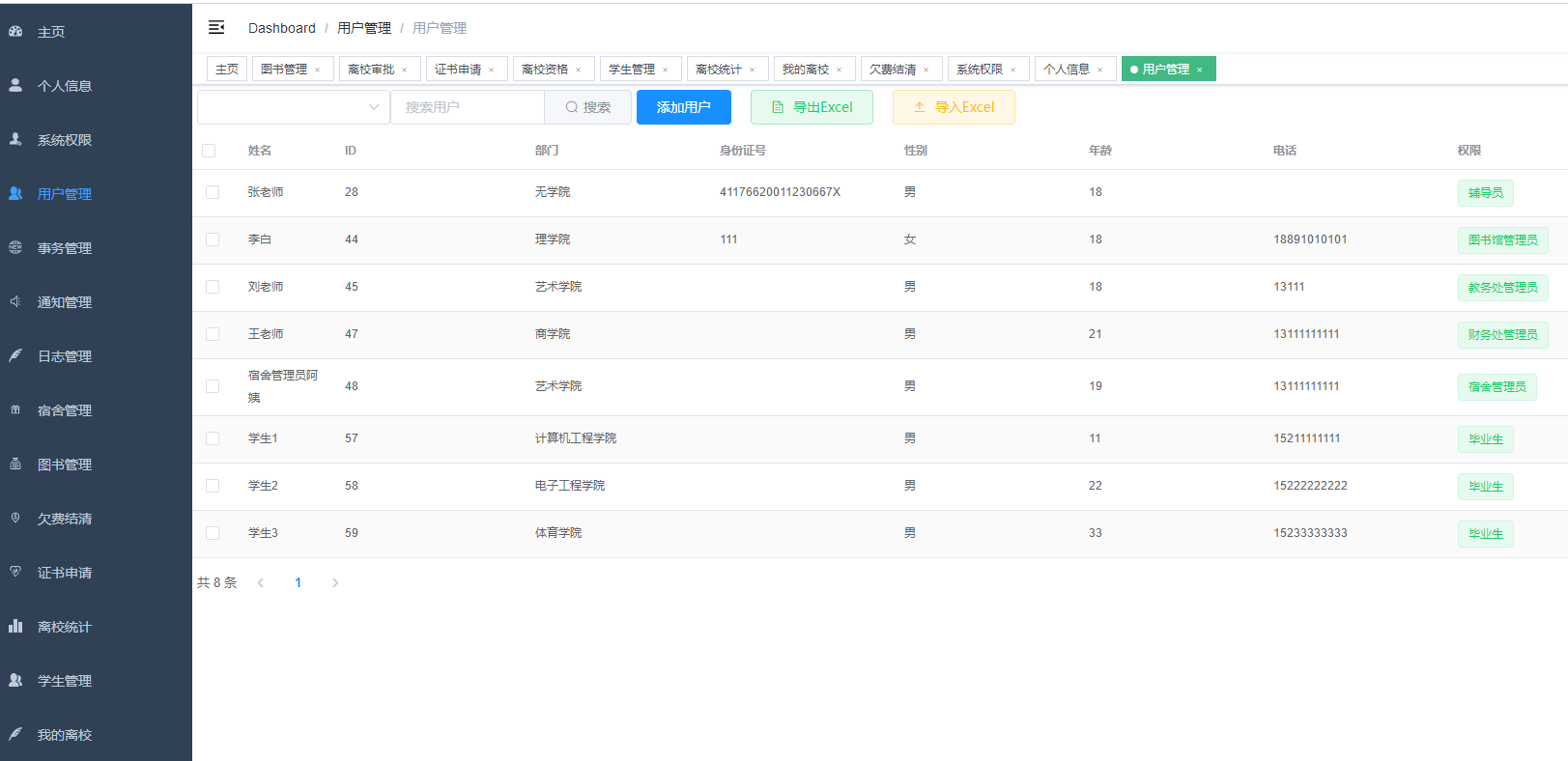
Task: Click the 主页 dashboard icon in sidebar
Action: (x=15, y=31)
